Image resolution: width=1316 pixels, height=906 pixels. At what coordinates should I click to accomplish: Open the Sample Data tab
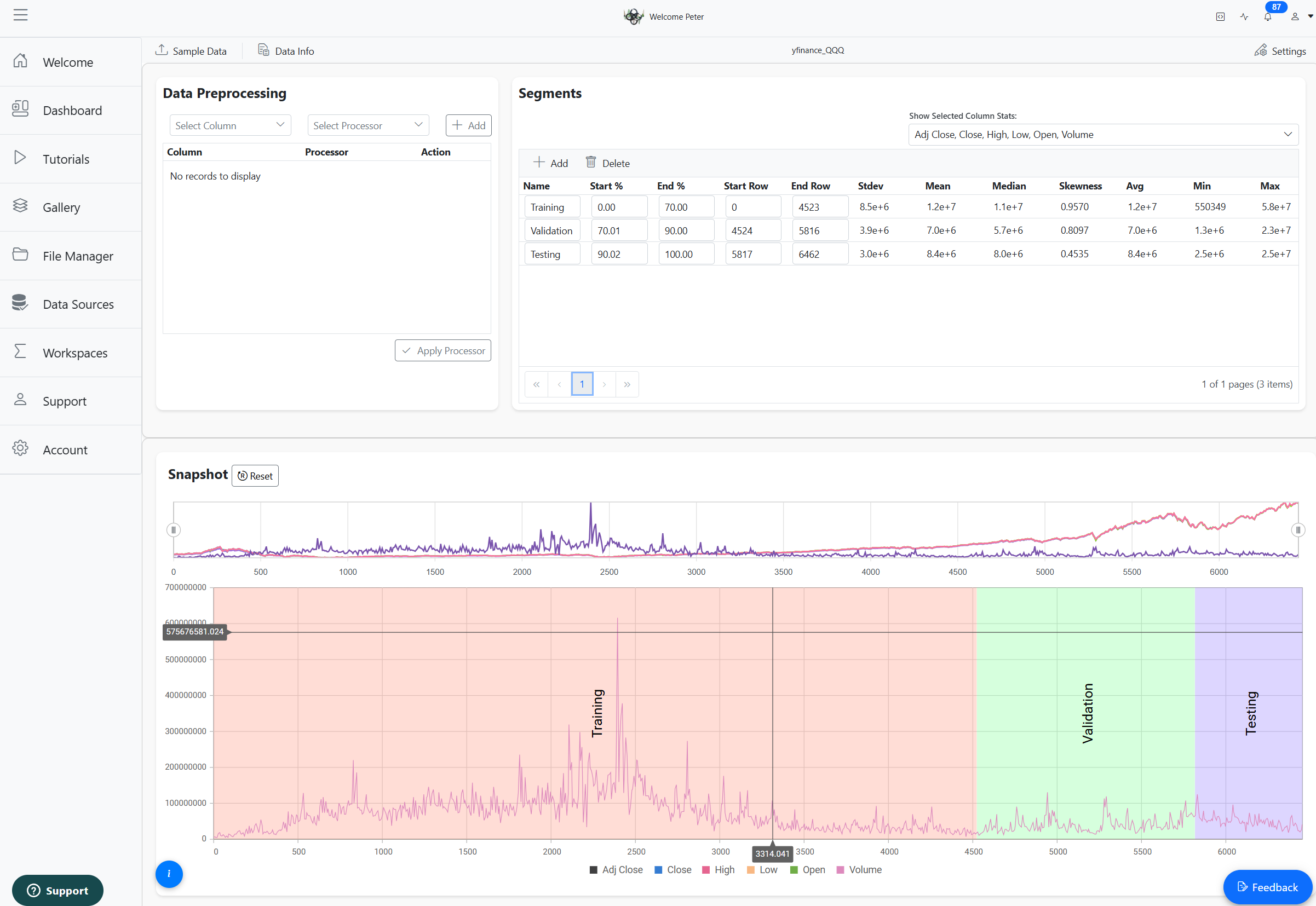(191, 50)
